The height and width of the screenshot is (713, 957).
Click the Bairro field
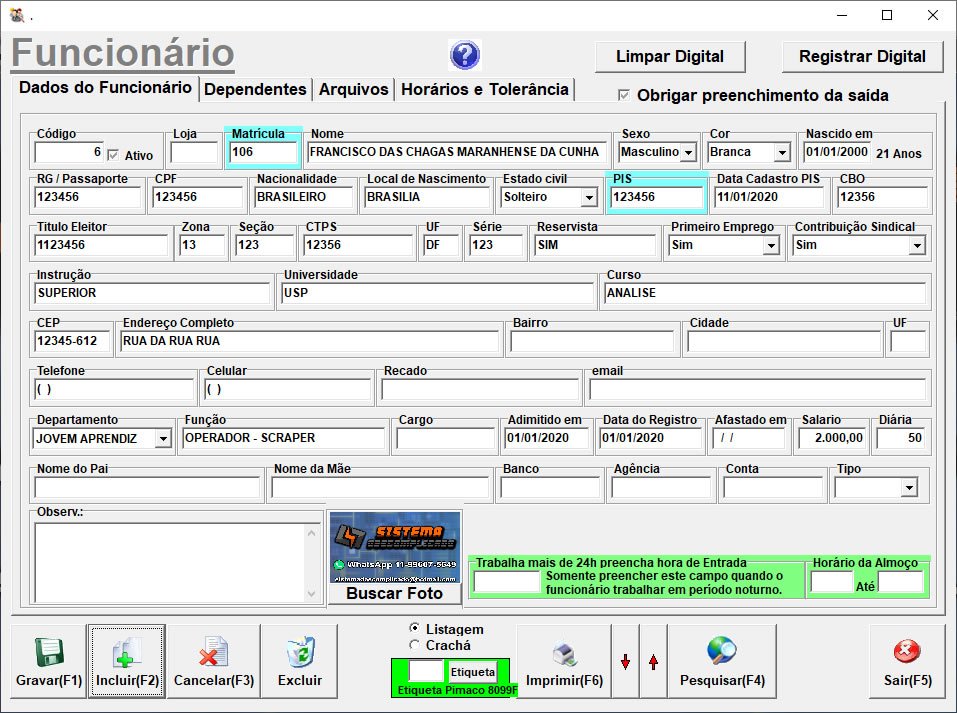click(592, 341)
